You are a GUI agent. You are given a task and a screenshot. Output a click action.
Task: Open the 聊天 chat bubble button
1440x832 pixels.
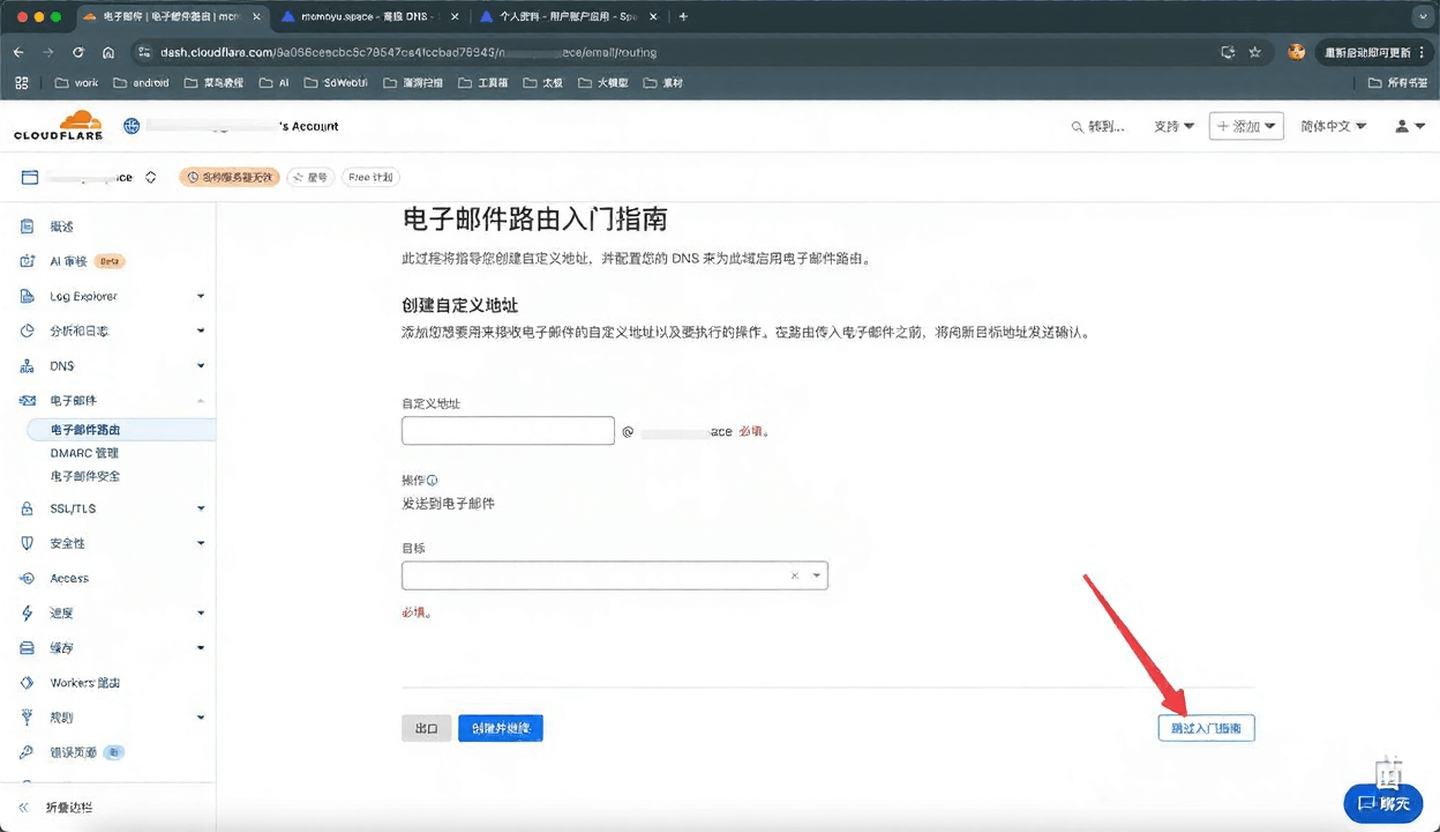tap(1383, 803)
